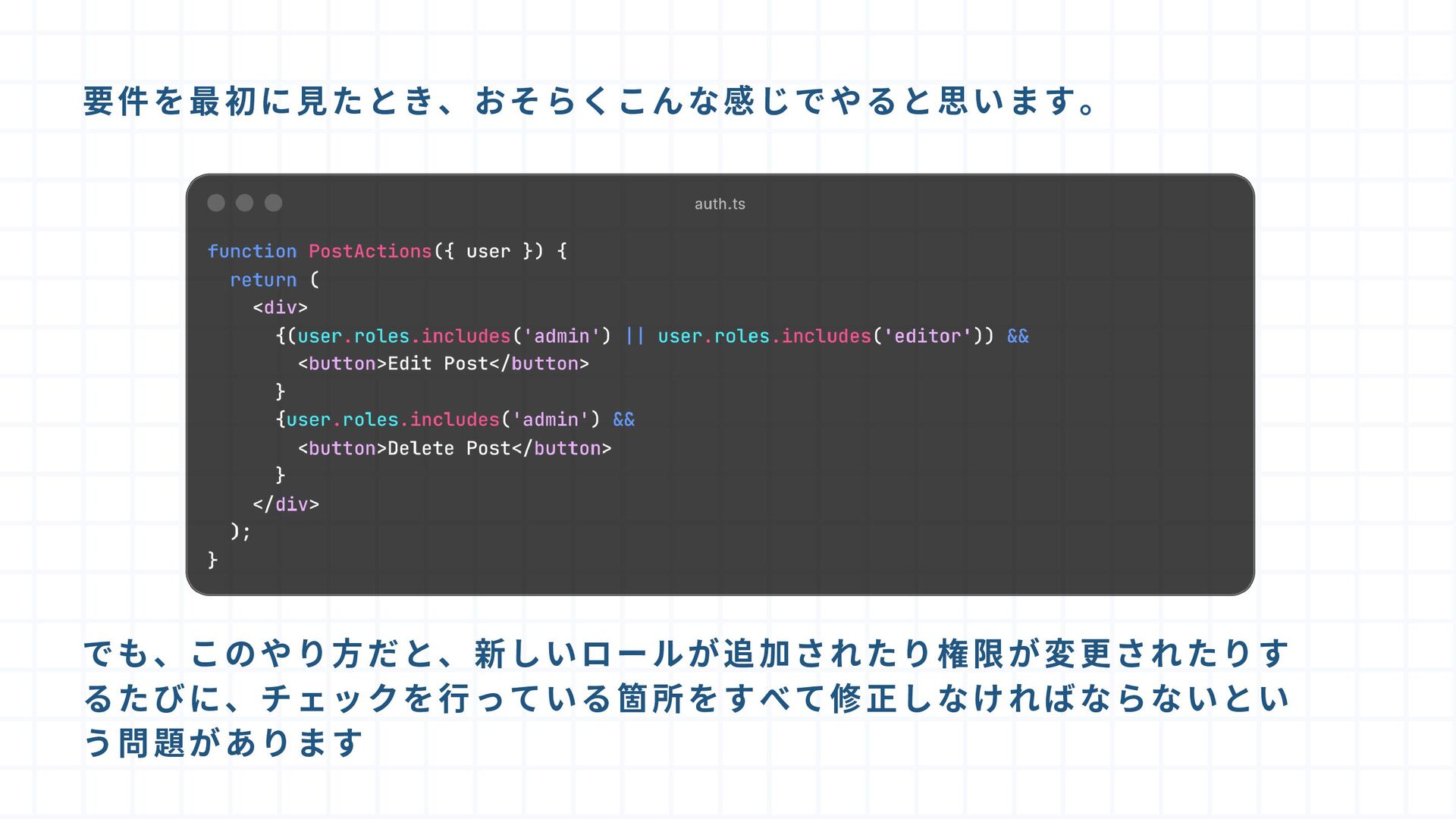Click the 'editor' string literal
This screenshot has height=819, width=1456.
(927, 336)
